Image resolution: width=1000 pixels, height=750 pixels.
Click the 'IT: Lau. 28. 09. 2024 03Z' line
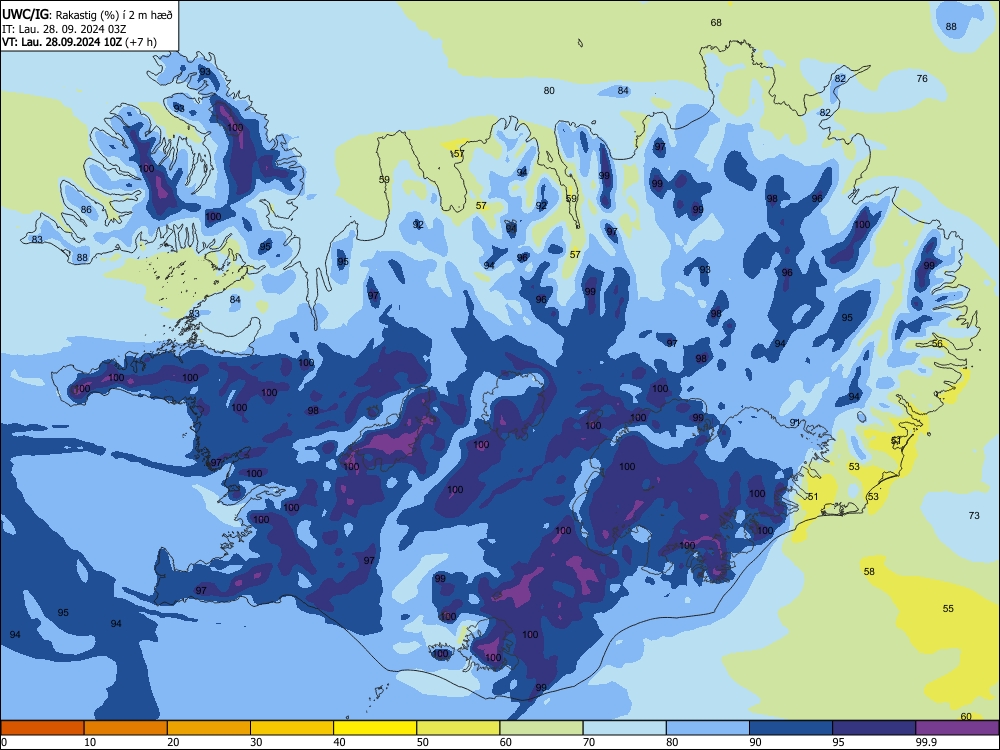point(64,29)
